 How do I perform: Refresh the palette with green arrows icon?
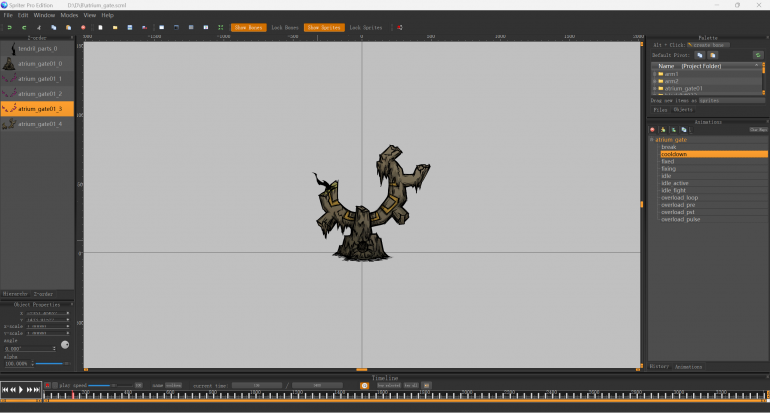758,55
